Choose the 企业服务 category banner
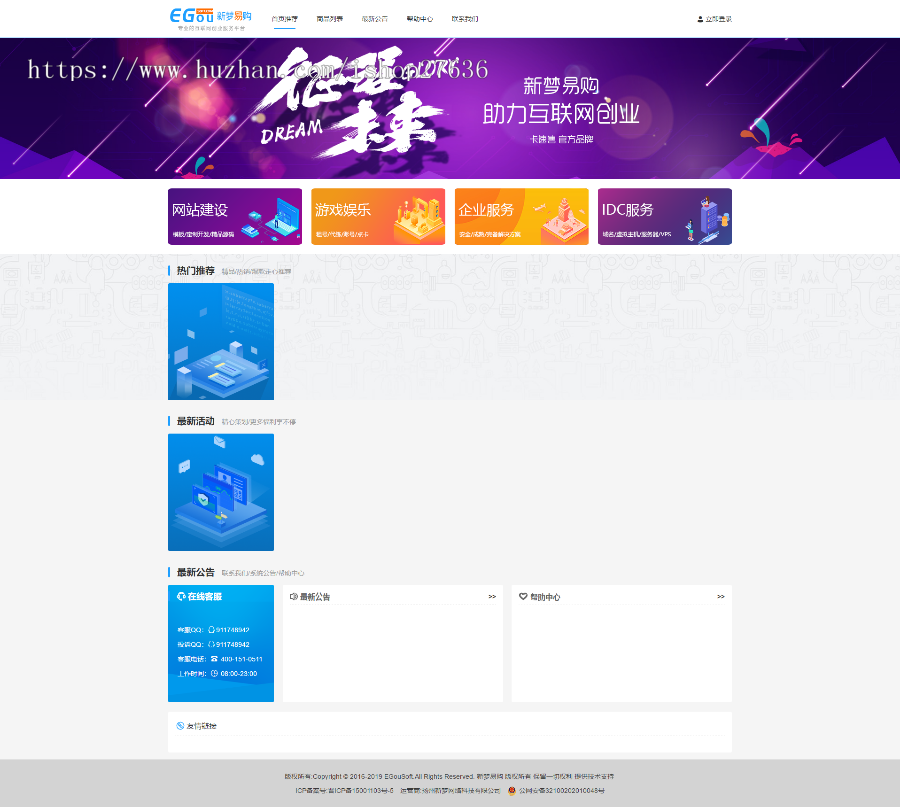The height and width of the screenshot is (807, 900). click(x=521, y=217)
